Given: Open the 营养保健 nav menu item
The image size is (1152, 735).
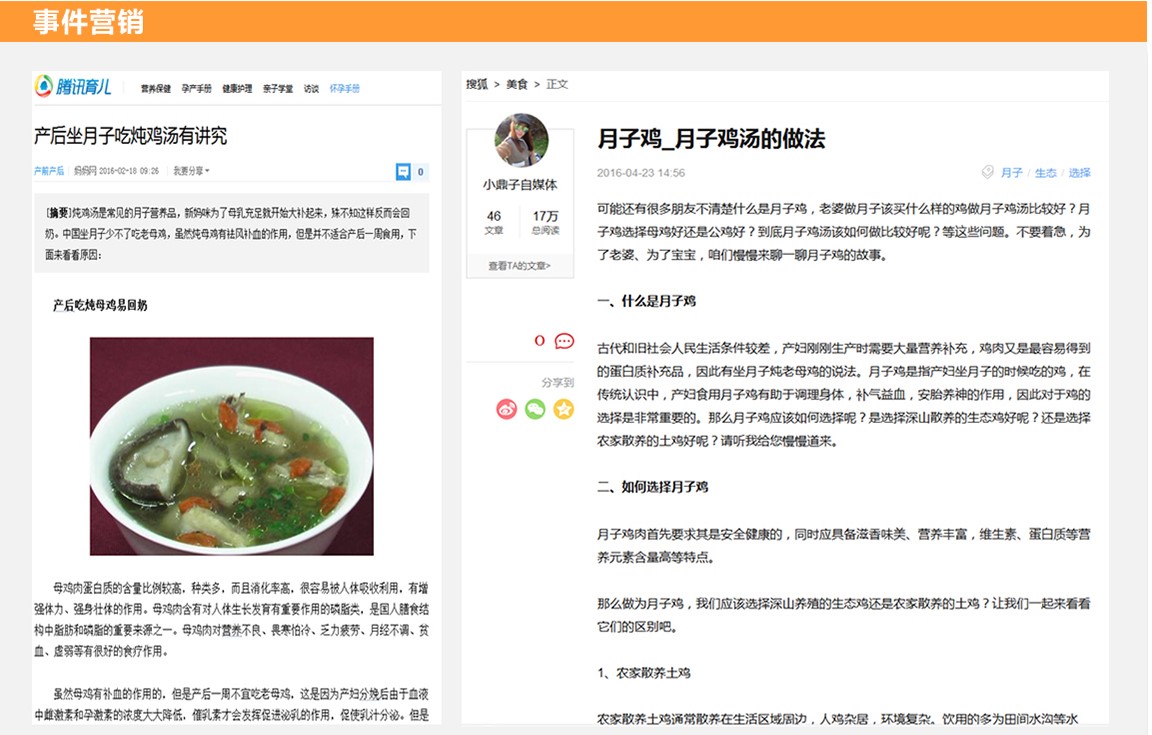Looking at the screenshot, I should (155, 89).
